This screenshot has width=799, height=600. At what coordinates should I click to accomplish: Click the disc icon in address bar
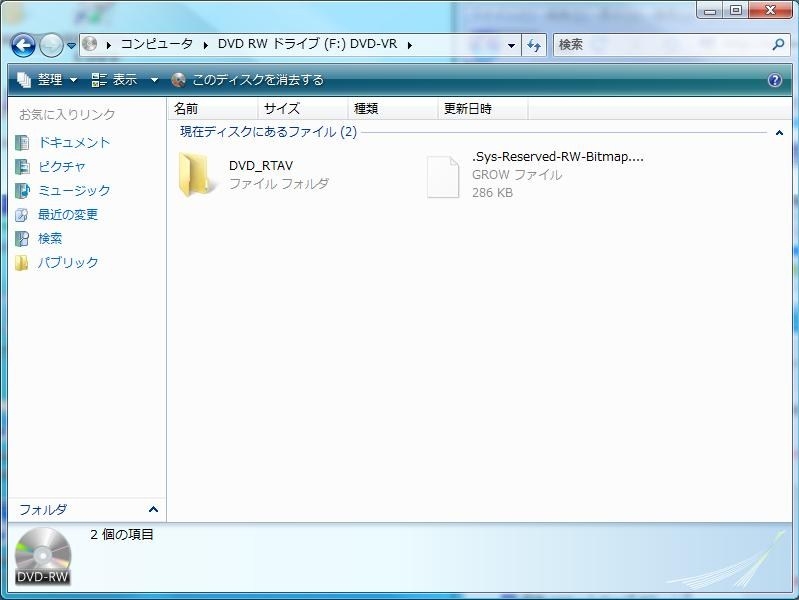(90, 44)
